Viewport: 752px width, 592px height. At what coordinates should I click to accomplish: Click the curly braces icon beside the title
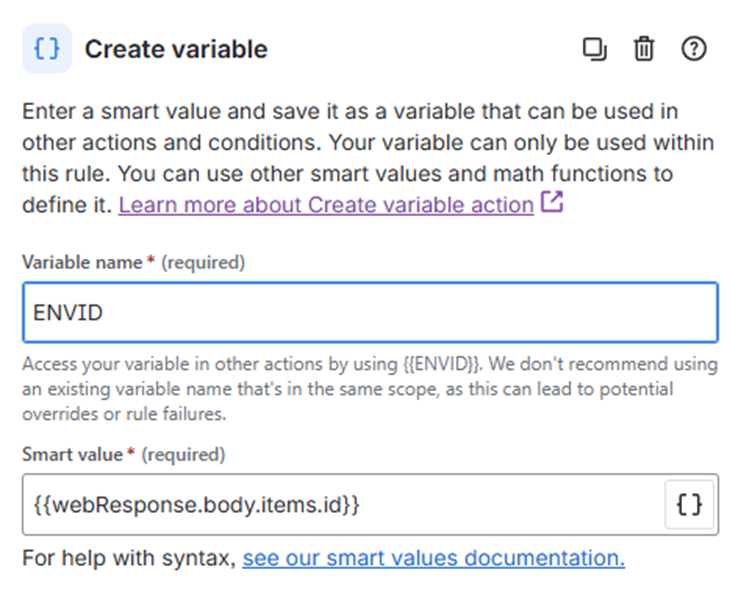[47, 49]
